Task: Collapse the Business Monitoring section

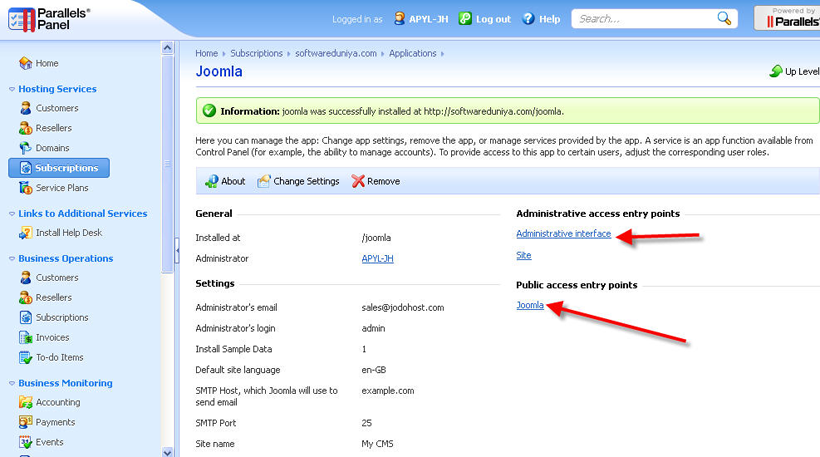Action: (12, 383)
